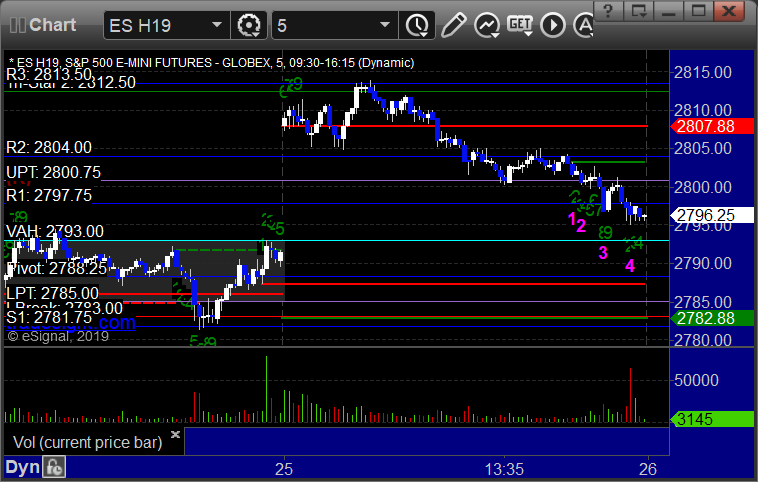Select the drawing pencil tool
This screenshot has width=758, height=482.
(453, 25)
